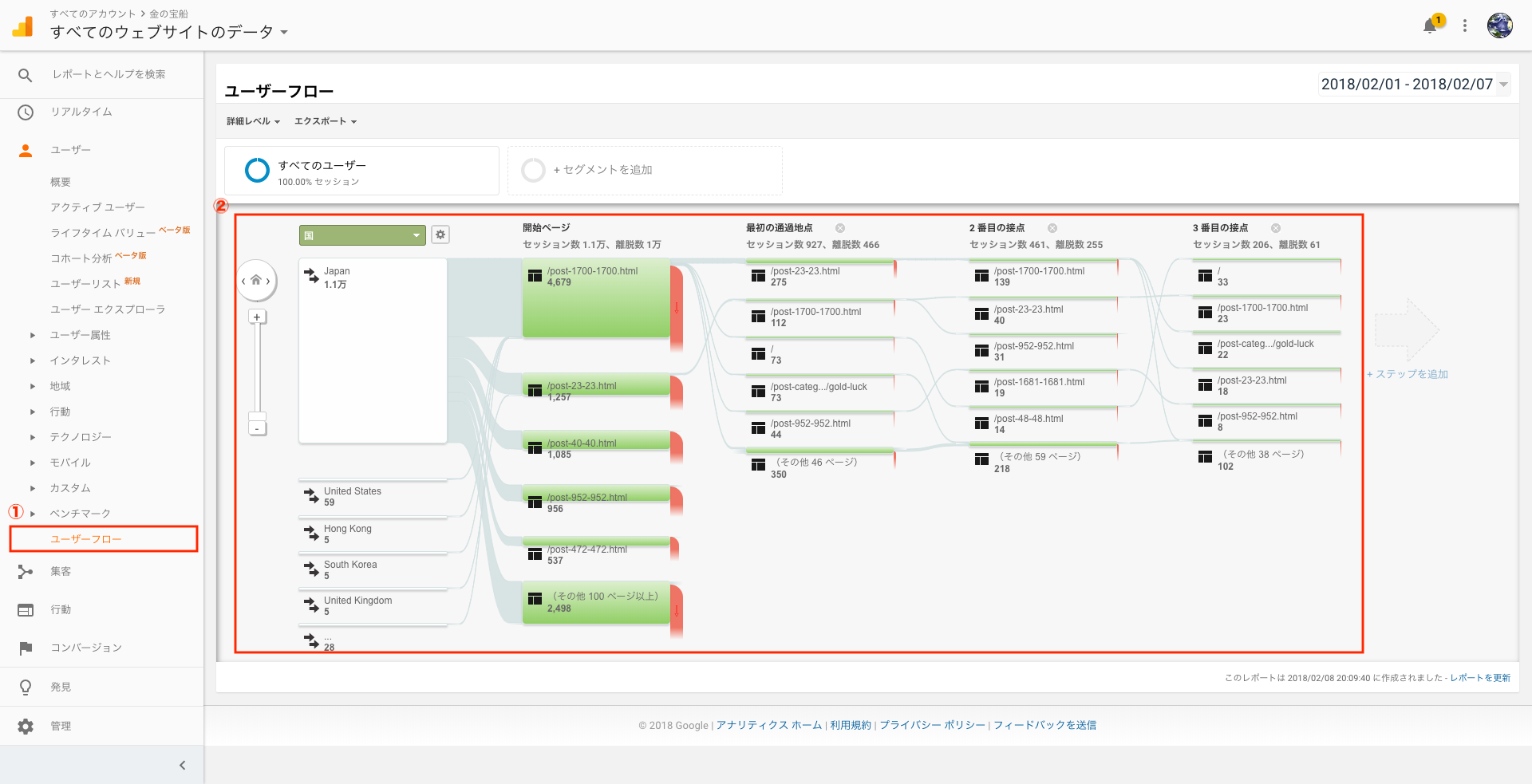Open コホート分析 report
This screenshot has width=1532, height=784.
point(81,258)
